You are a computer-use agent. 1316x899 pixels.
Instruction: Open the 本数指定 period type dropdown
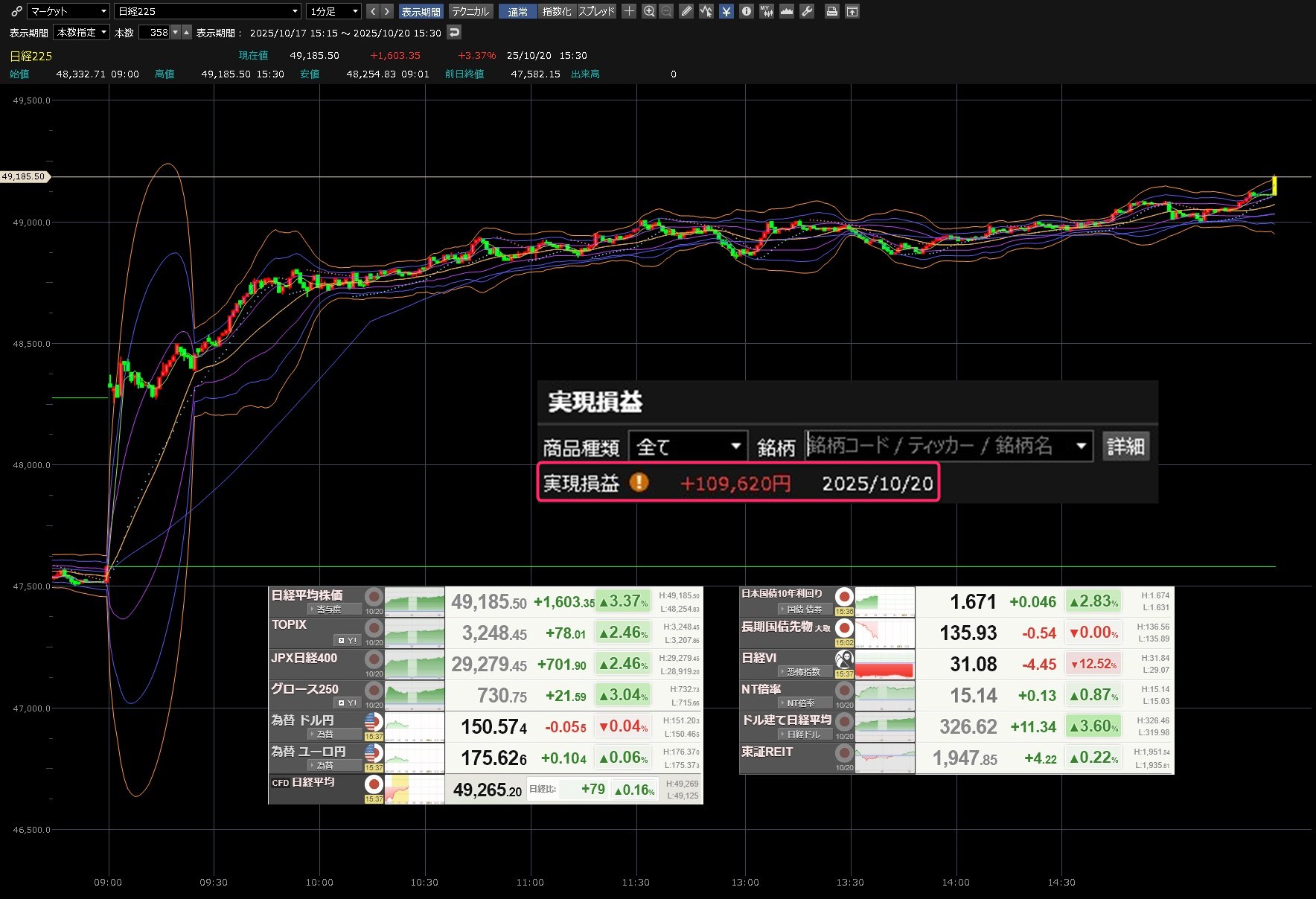click(82, 33)
